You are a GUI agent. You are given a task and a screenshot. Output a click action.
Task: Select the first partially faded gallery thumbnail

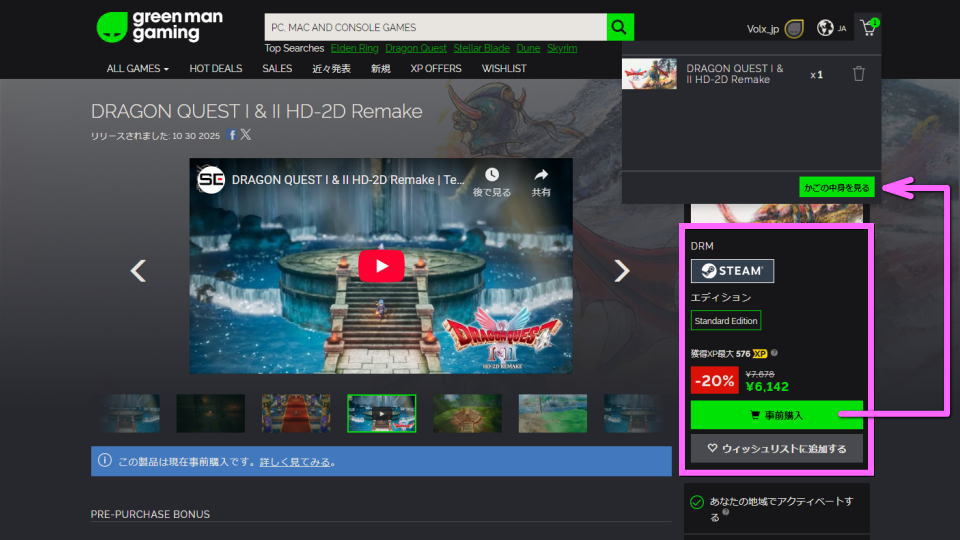pos(132,414)
